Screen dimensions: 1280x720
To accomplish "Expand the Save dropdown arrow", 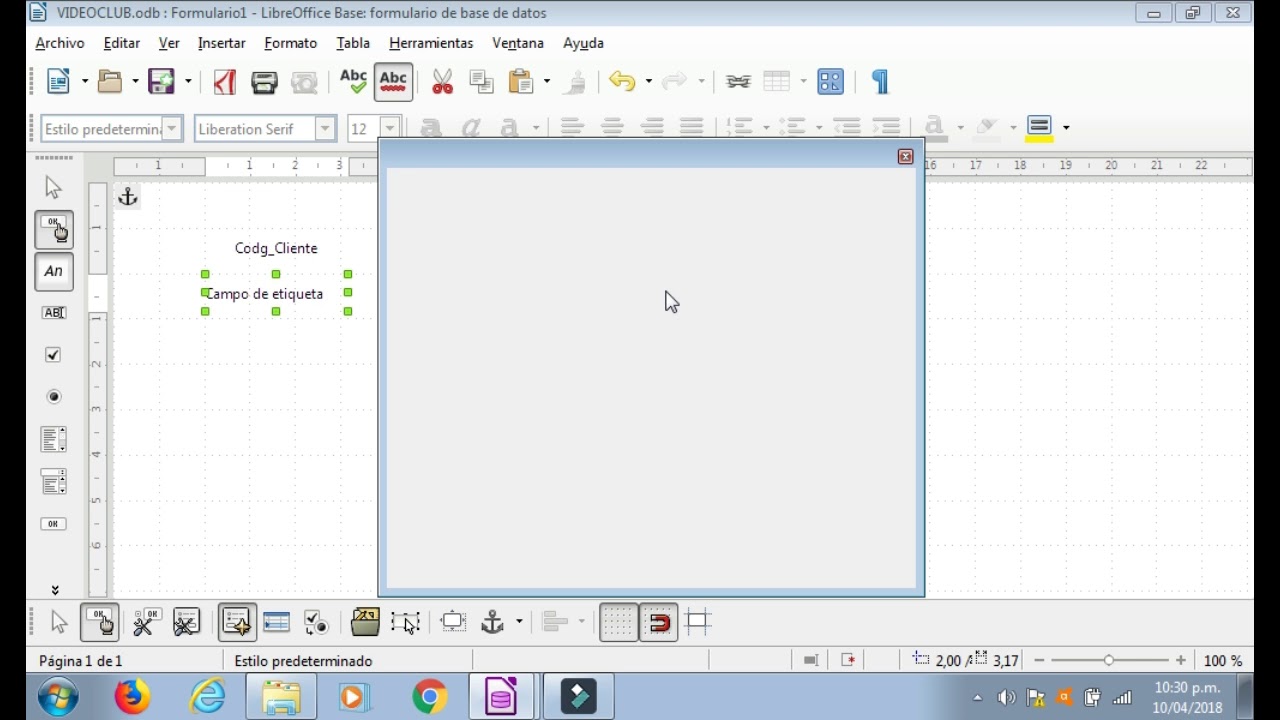I will [x=187, y=82].
